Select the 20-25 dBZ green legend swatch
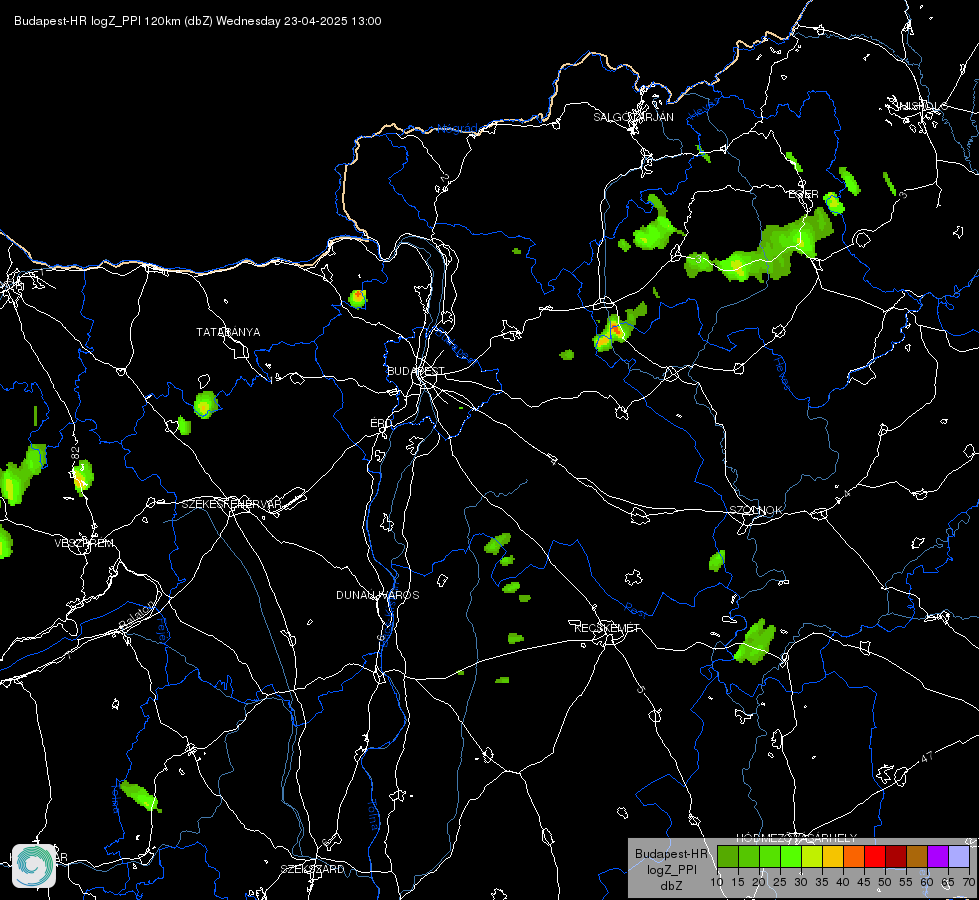Viewport: 979px width, 900px height. 770,857
